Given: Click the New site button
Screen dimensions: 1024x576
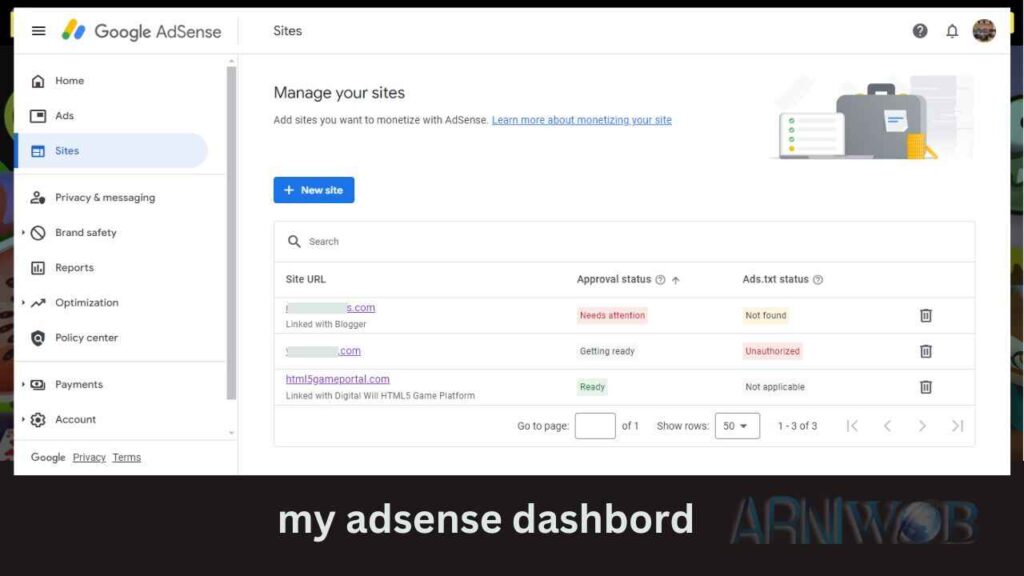Looking at the screenshot, I should (x=314, y=190).
